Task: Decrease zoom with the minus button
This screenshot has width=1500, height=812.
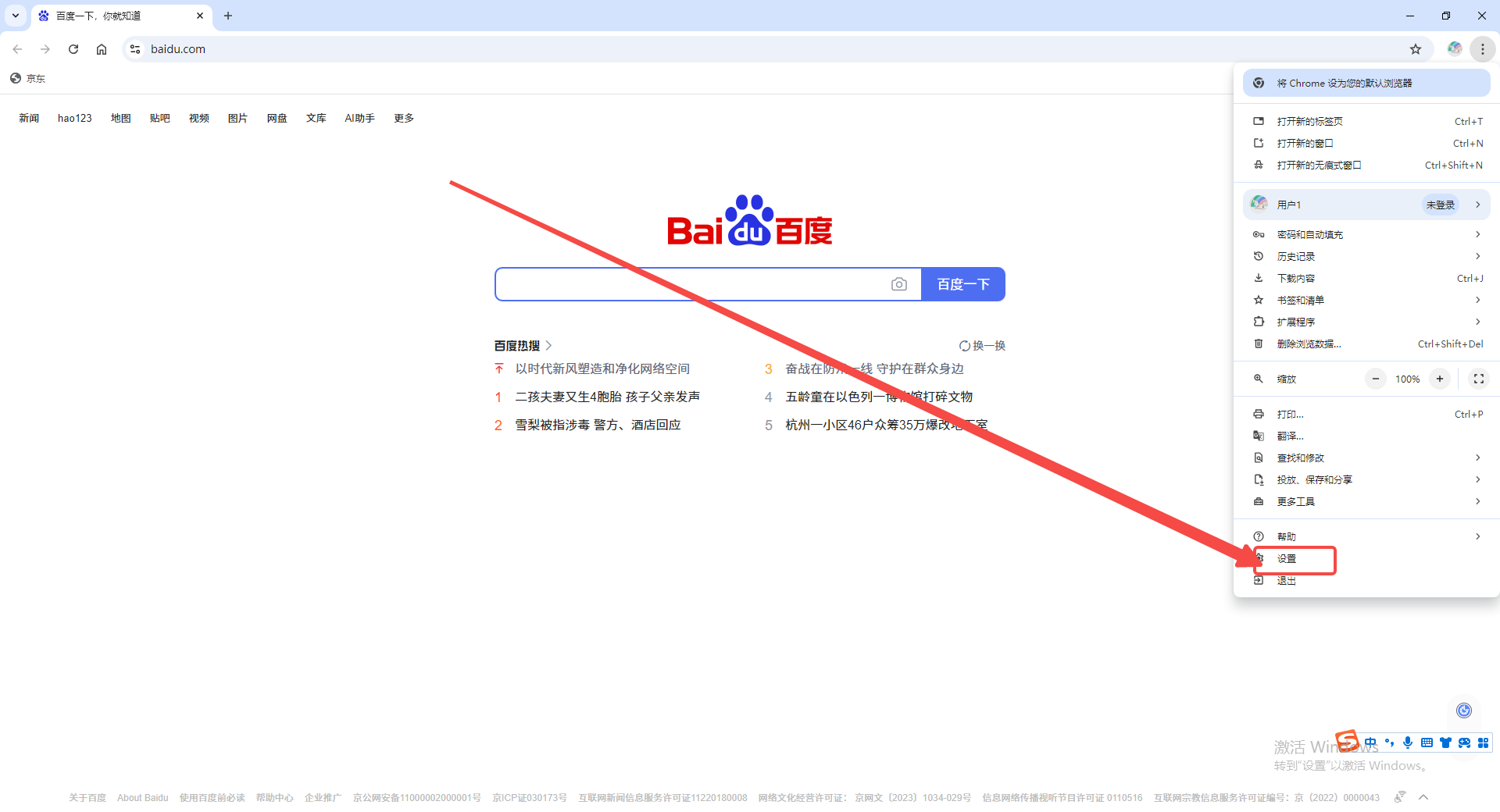Action: pos(1376,379)
